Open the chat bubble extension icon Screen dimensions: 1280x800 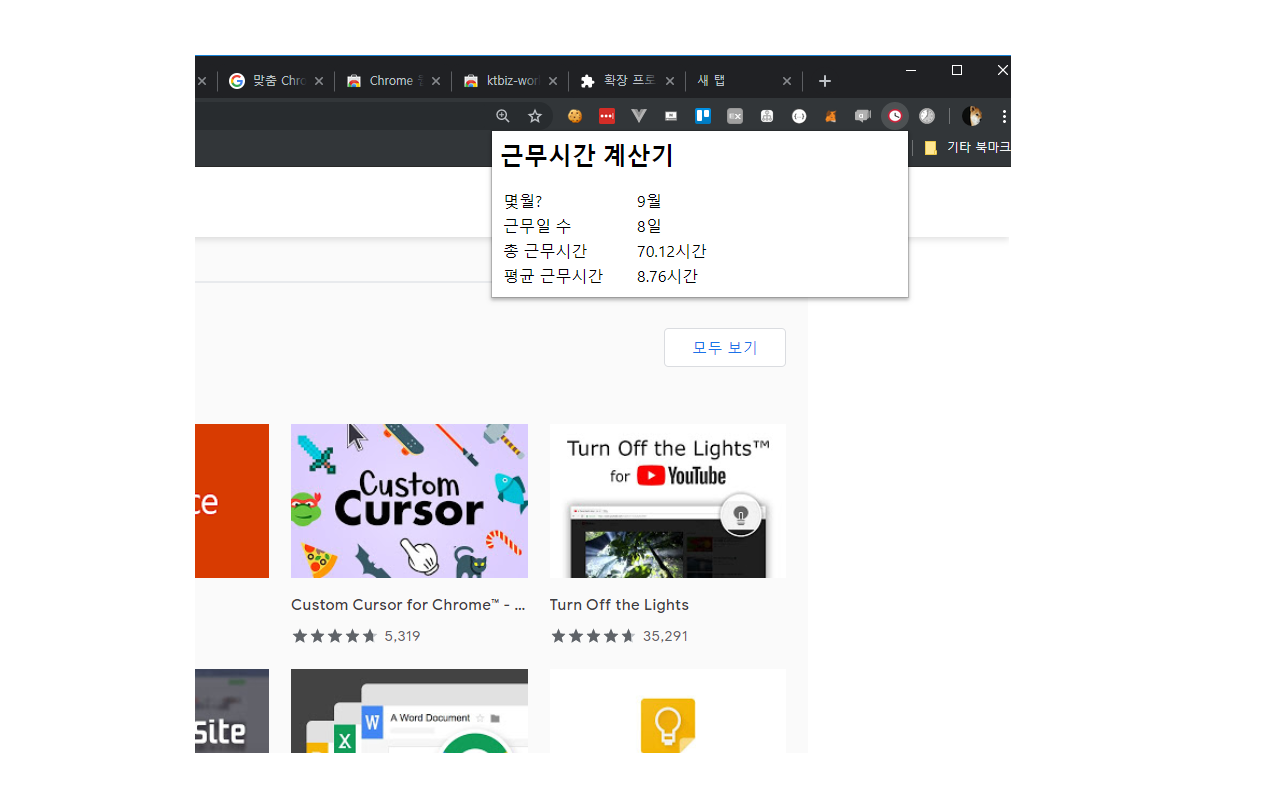(862, 115)
